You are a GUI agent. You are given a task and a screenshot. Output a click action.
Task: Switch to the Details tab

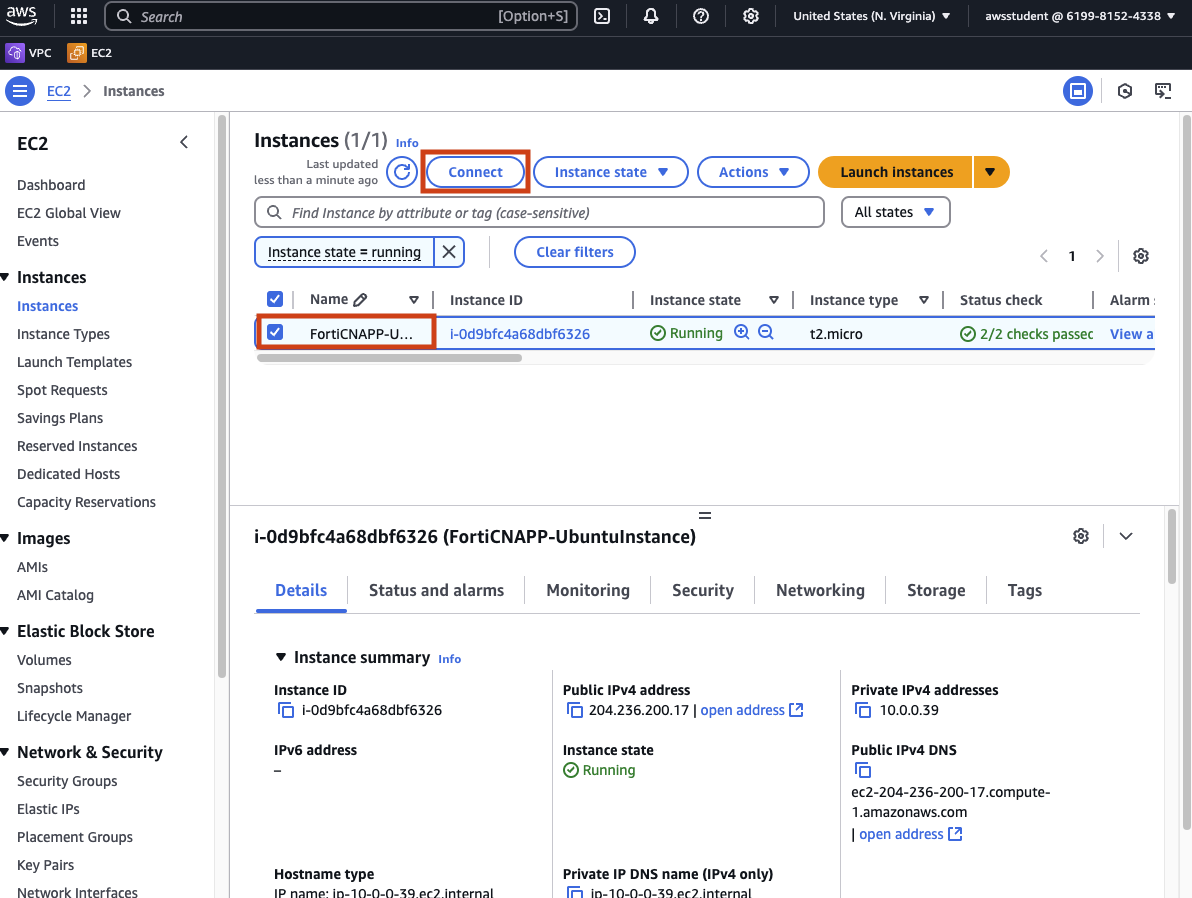pyautogui.click(x=301, y=590)
